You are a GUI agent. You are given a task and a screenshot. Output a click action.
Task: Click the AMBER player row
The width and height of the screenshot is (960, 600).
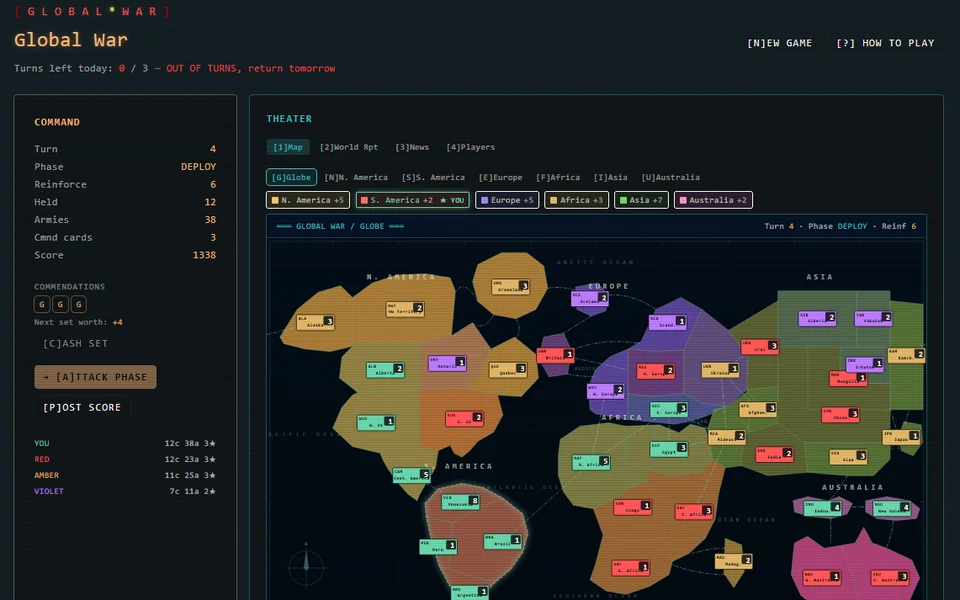point(125,475)
